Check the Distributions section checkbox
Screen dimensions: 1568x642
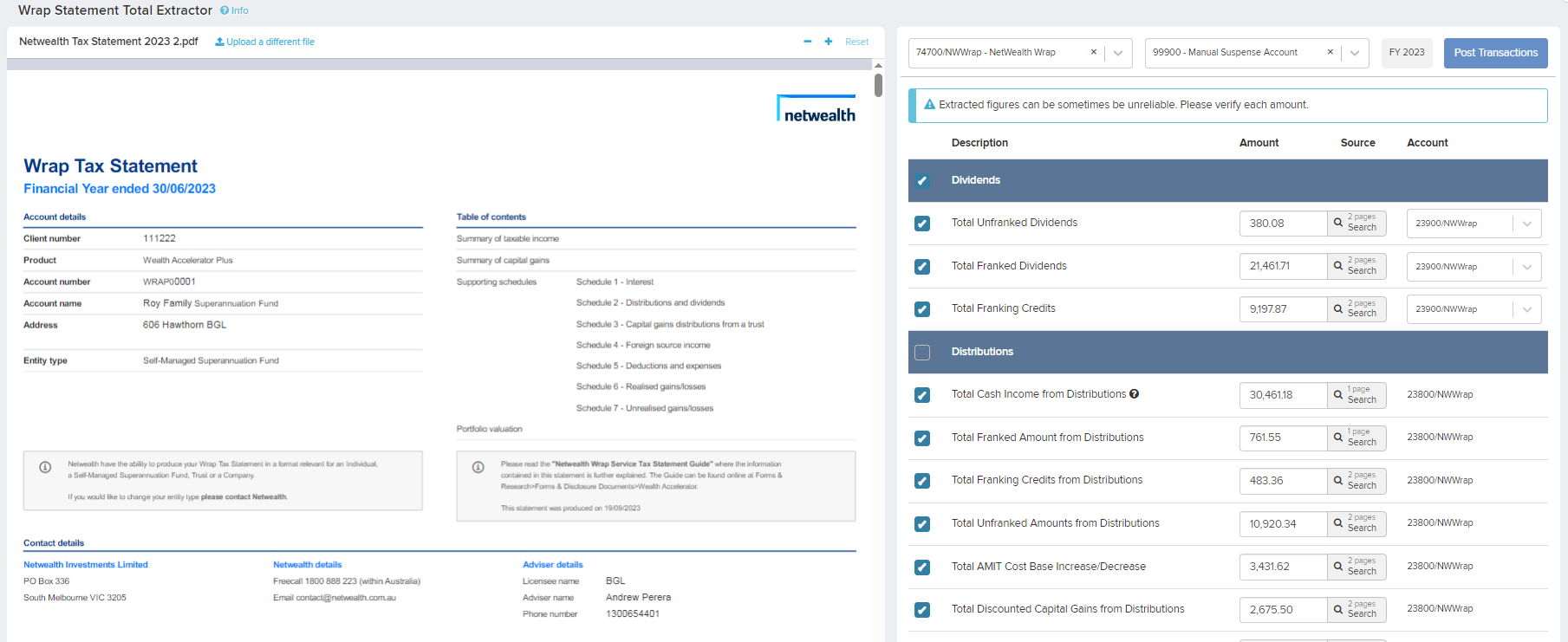point(922,352)
